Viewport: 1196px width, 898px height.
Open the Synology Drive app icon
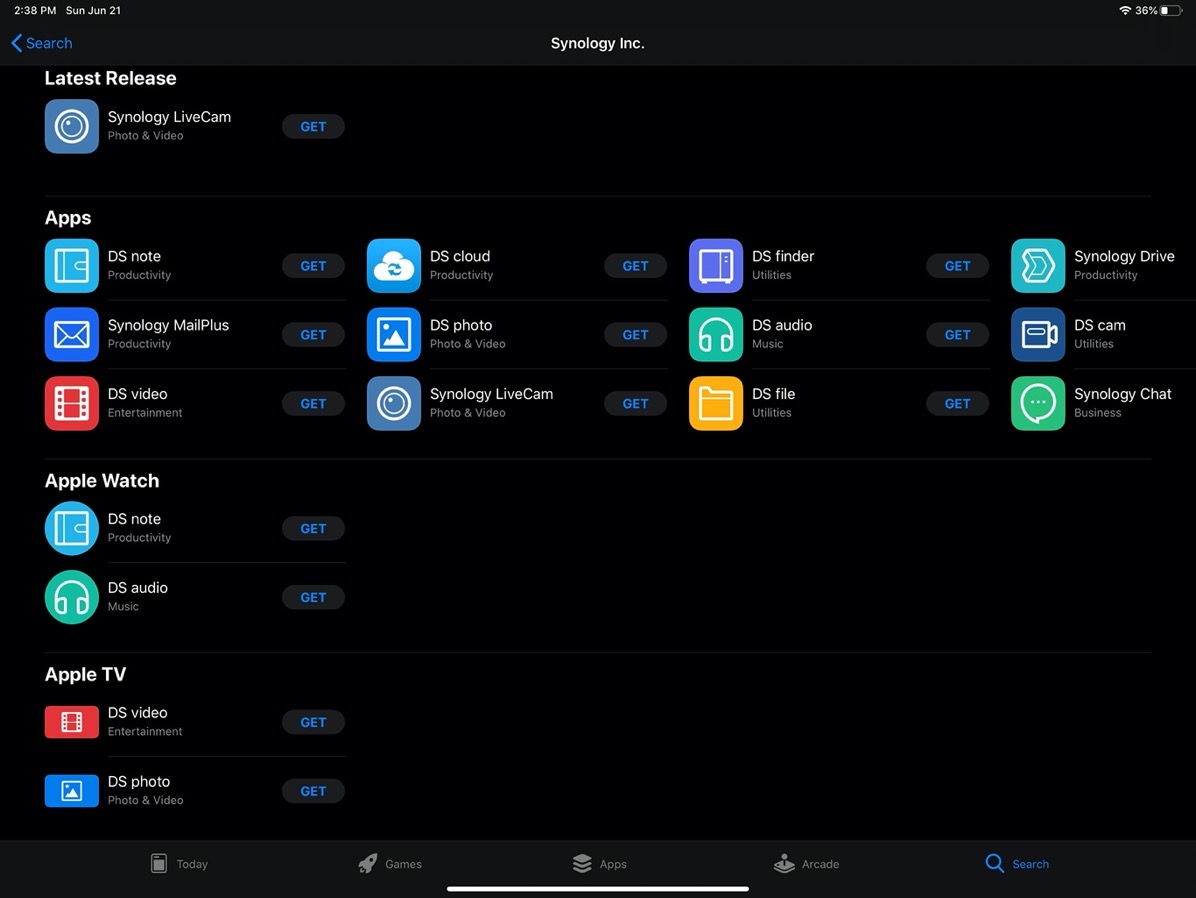(x=1037, y=266)
